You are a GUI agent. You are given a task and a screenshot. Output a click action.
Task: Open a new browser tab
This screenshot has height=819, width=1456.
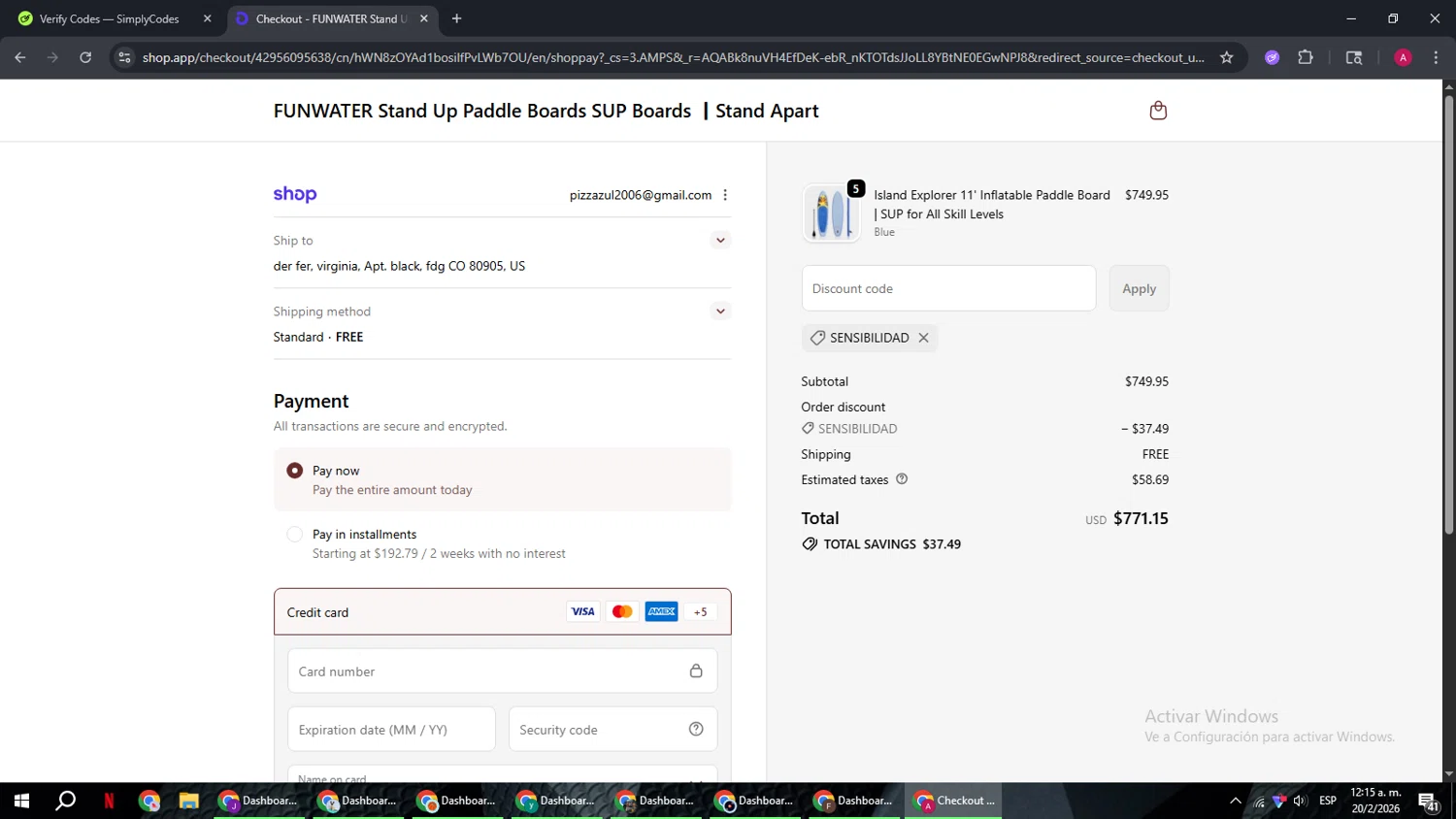point(456,18)
